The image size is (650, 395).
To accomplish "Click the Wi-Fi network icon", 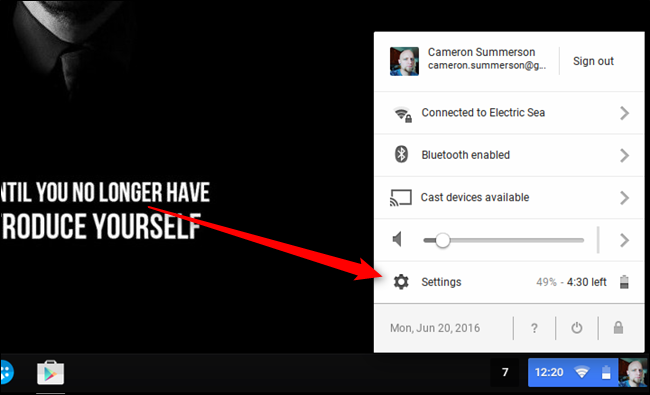I will pyautogui.click(x=403, y=114).
